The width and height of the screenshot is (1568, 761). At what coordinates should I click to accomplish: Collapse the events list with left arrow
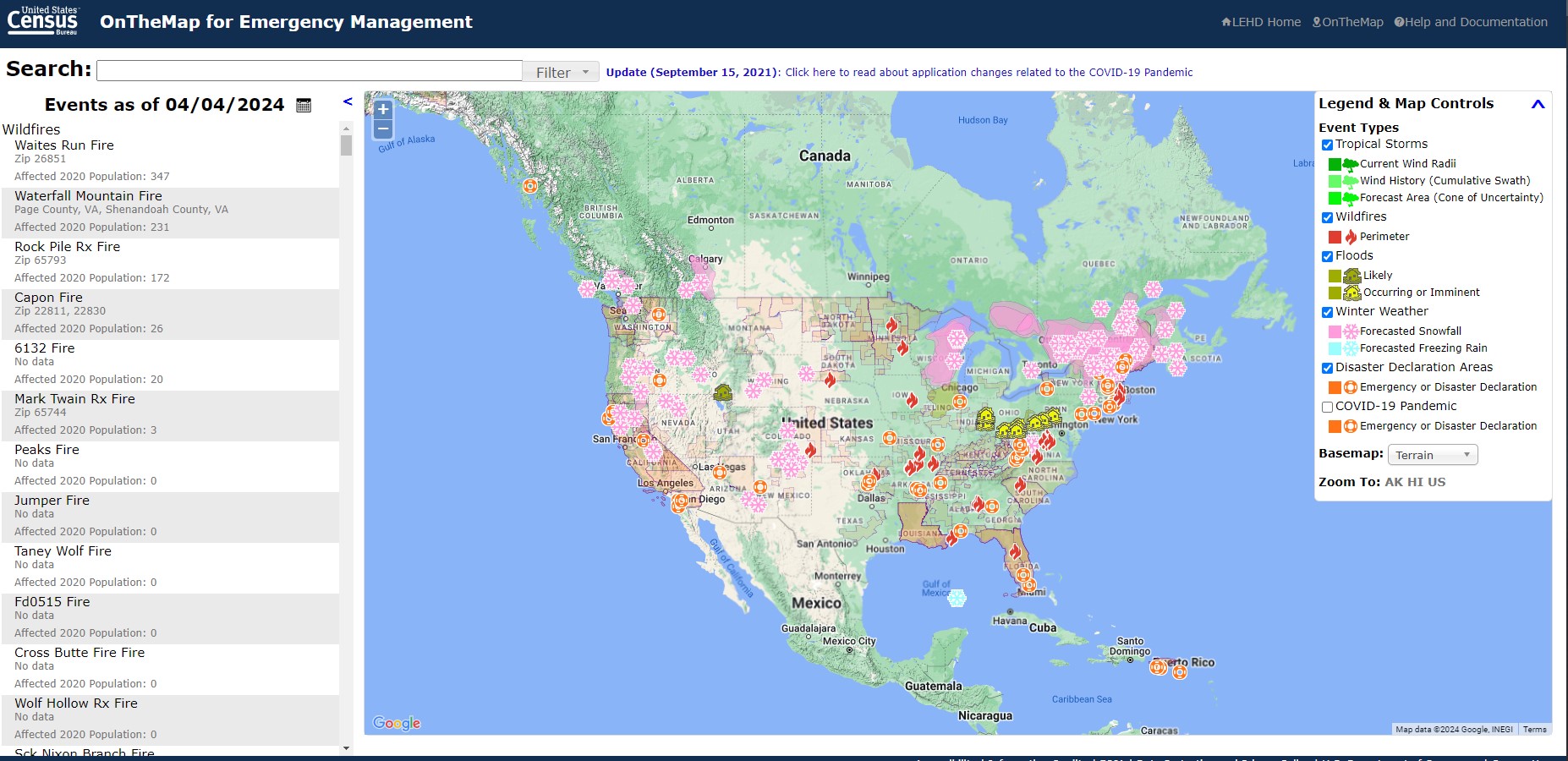tap(348, 101)
